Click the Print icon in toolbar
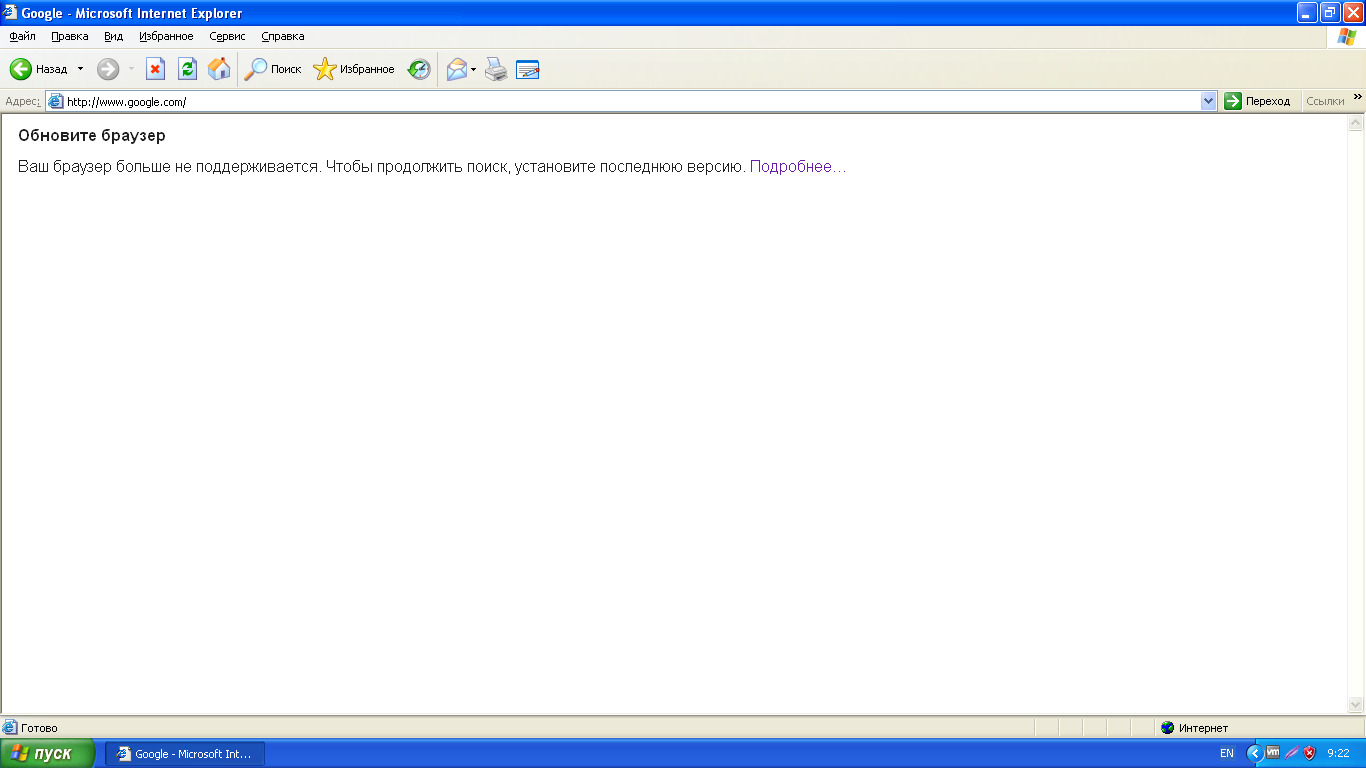The image size is (1366, 768). coord(496,69)
